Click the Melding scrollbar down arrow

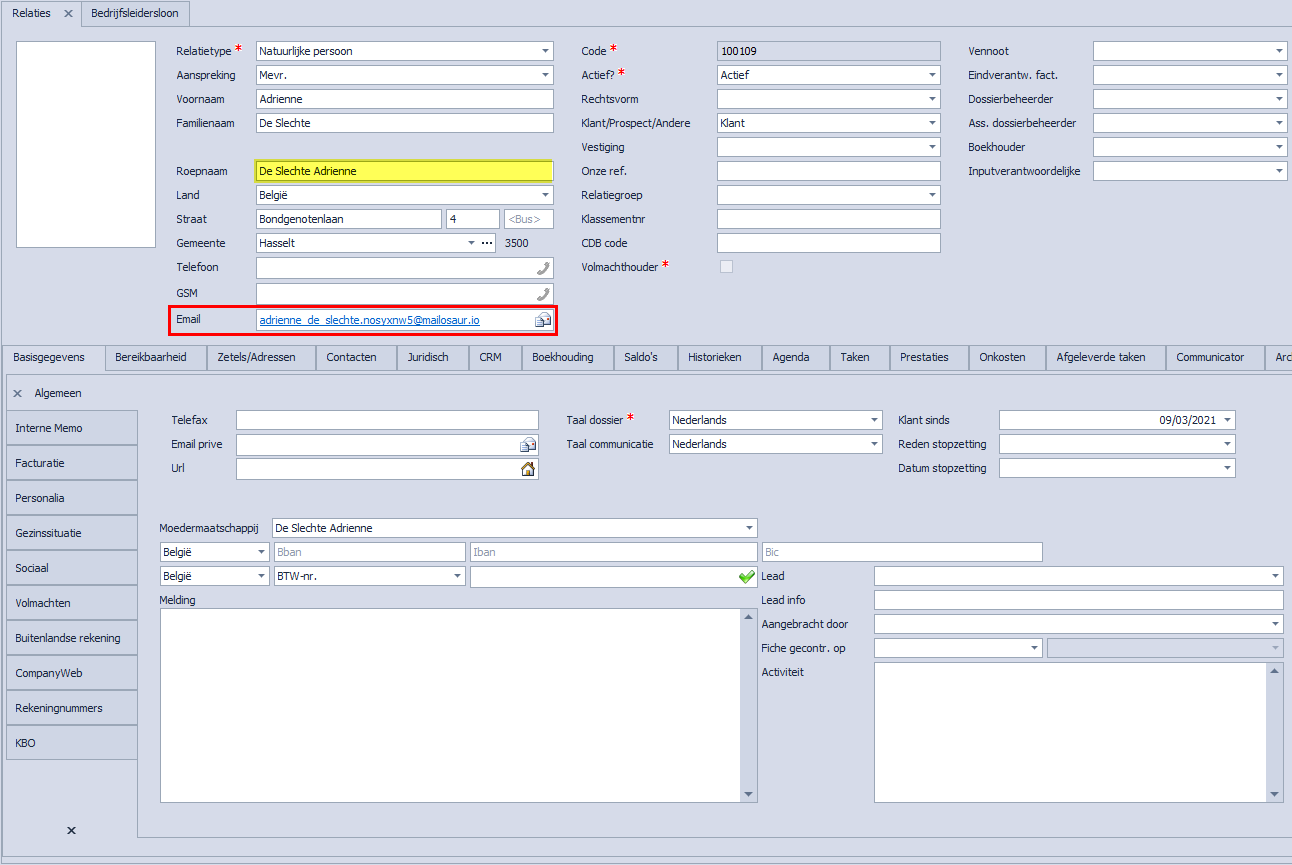749,795
